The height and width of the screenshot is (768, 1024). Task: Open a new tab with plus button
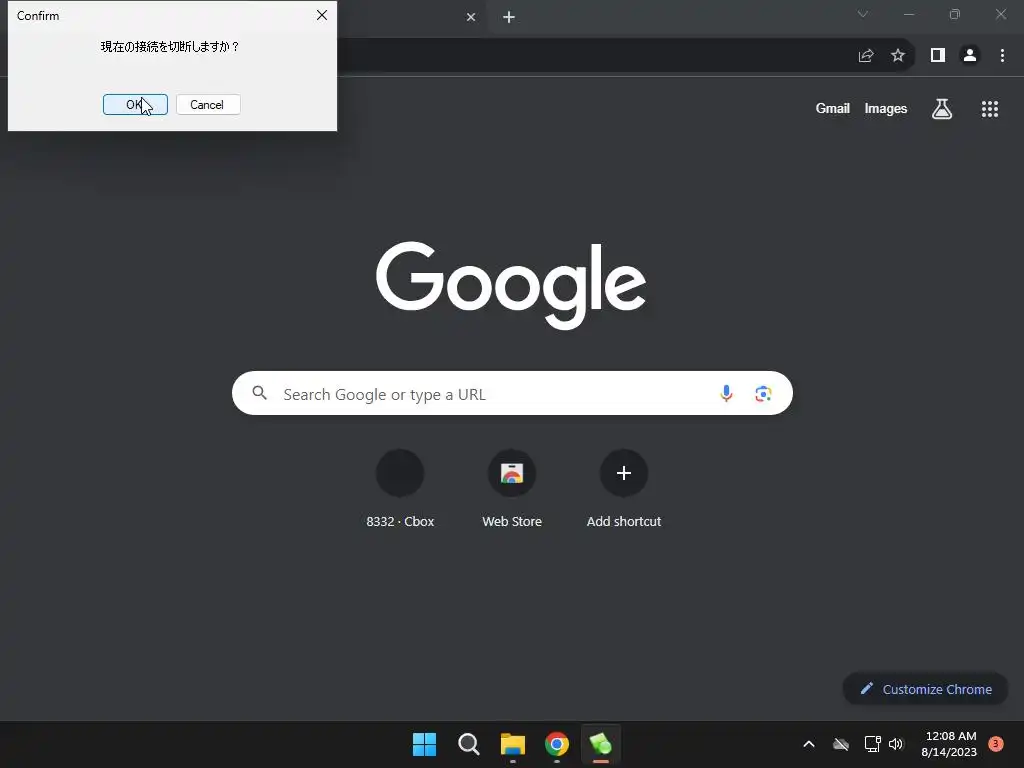click(509, 17)
